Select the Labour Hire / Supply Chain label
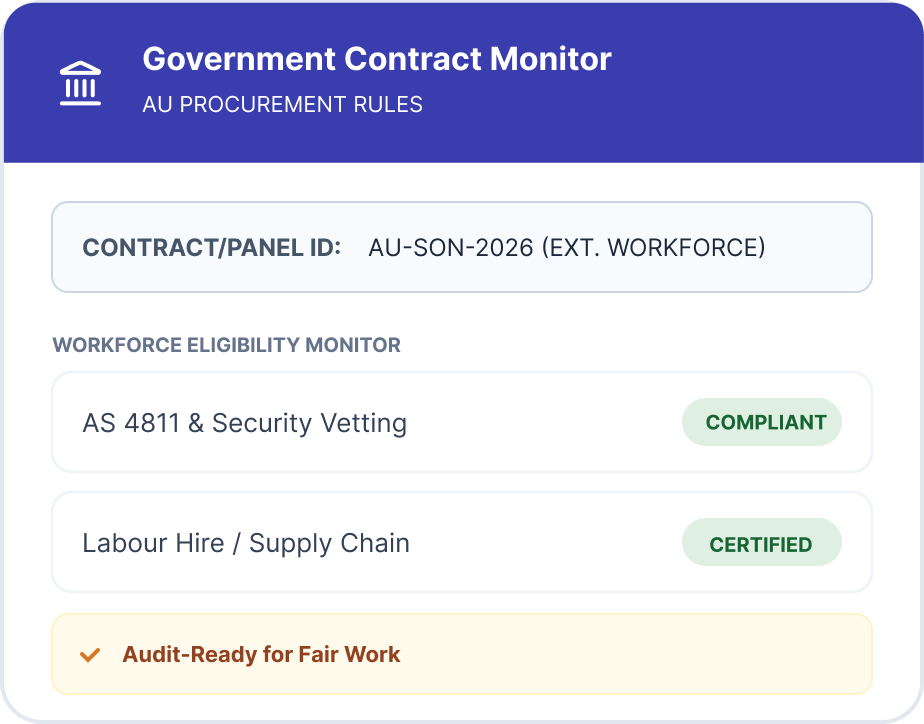 coord(246,543)
